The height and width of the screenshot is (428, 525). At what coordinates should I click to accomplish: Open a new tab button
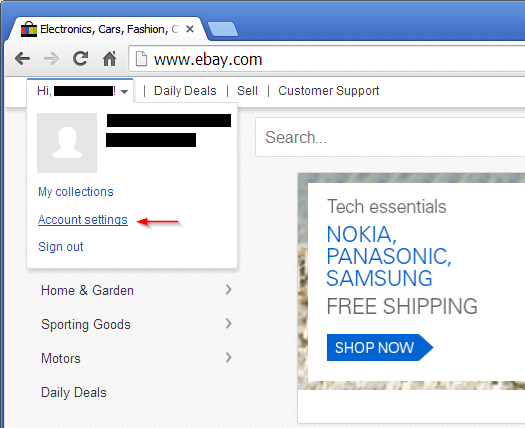(x=223, y=29)
